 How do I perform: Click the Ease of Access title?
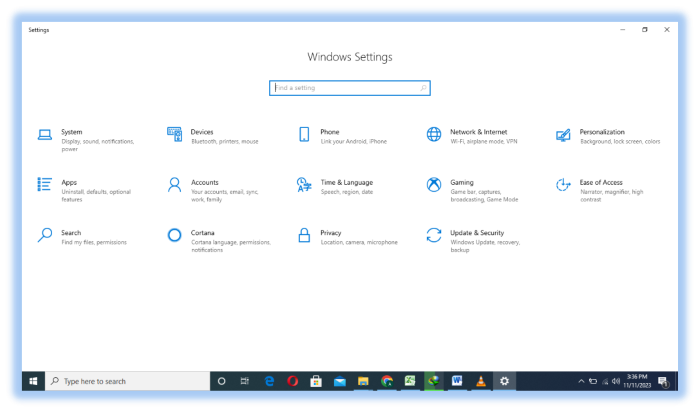pos(601,183)
